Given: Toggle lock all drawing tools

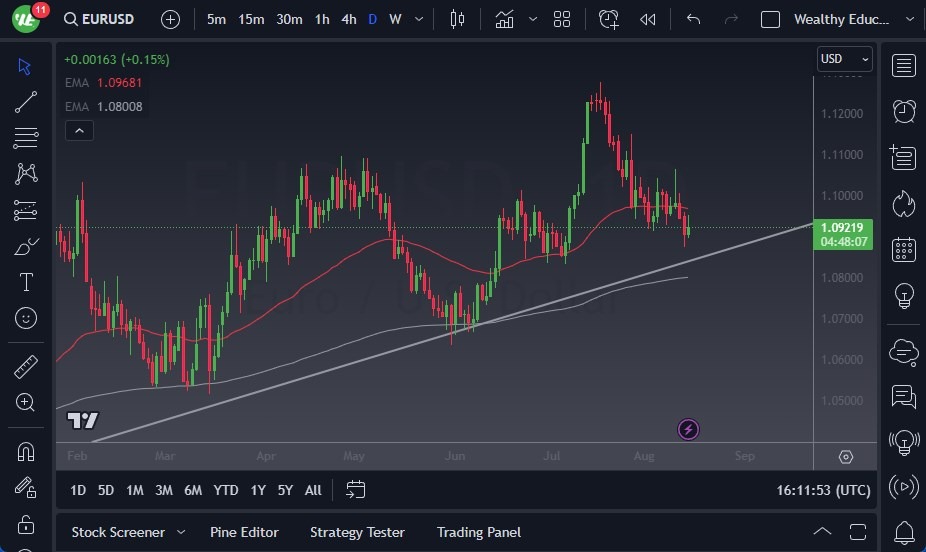Looking at the screenshot, I should click(26, 524).
